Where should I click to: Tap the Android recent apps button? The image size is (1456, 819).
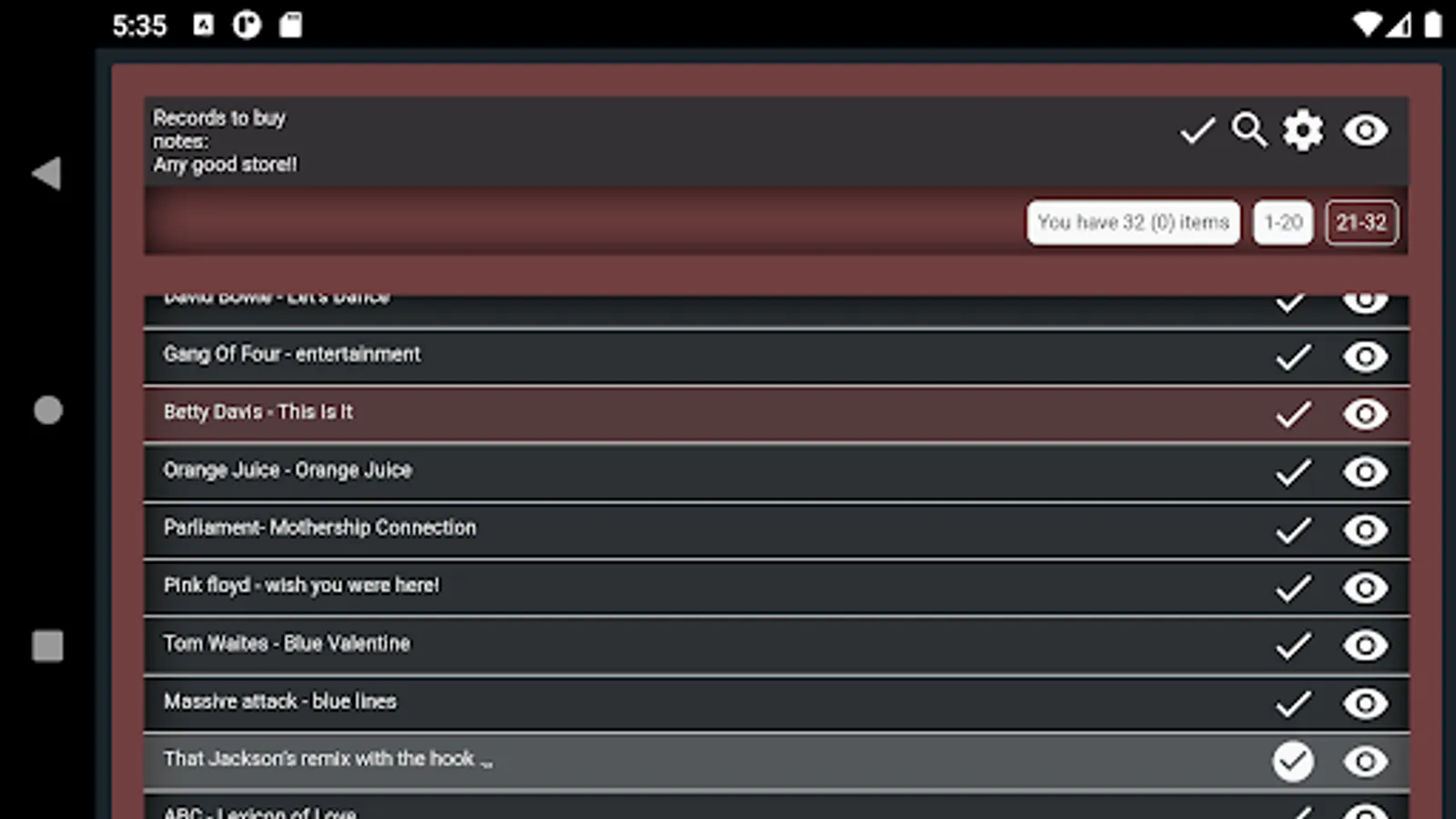click(48, 646)
